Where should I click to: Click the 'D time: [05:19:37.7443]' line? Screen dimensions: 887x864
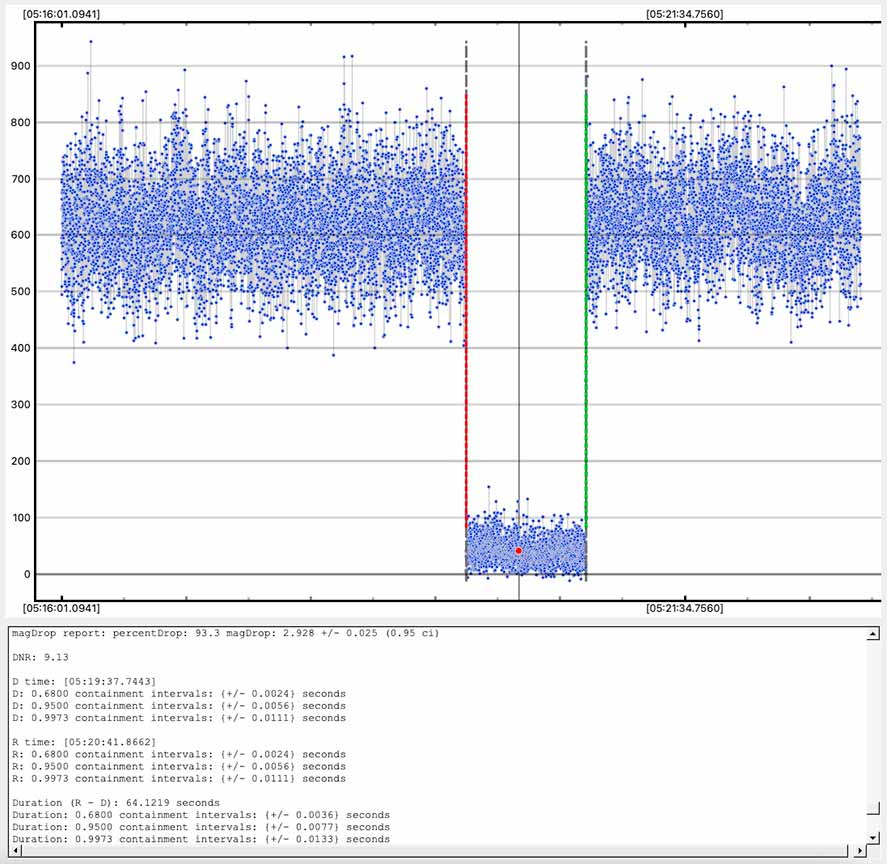pyautogui.click(x=84, y=681)
